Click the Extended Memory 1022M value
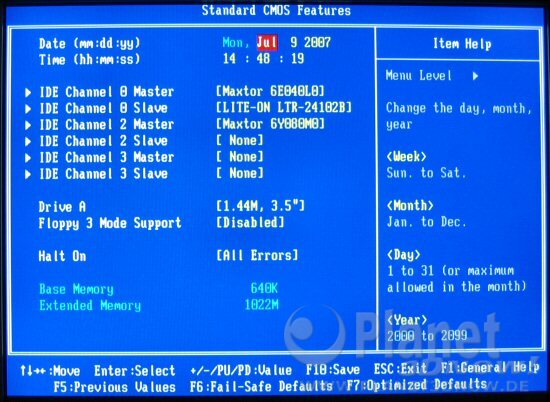 [261, 304]
